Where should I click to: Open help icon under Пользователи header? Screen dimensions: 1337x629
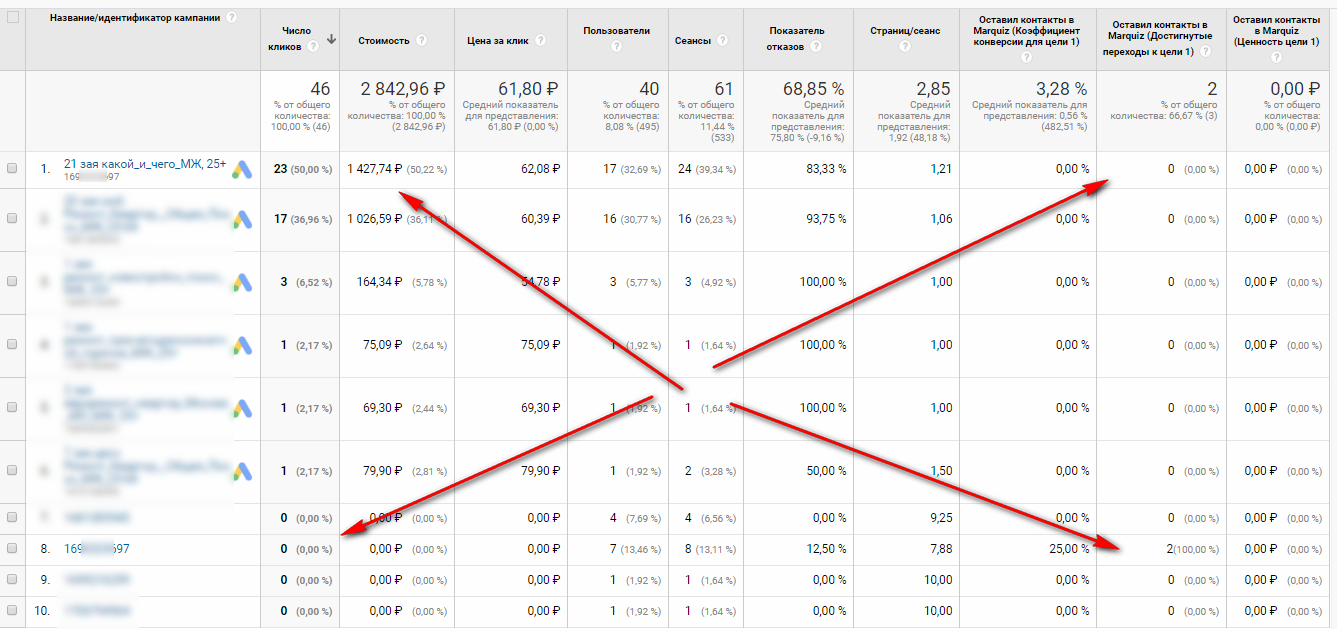(x=616, y=45)
